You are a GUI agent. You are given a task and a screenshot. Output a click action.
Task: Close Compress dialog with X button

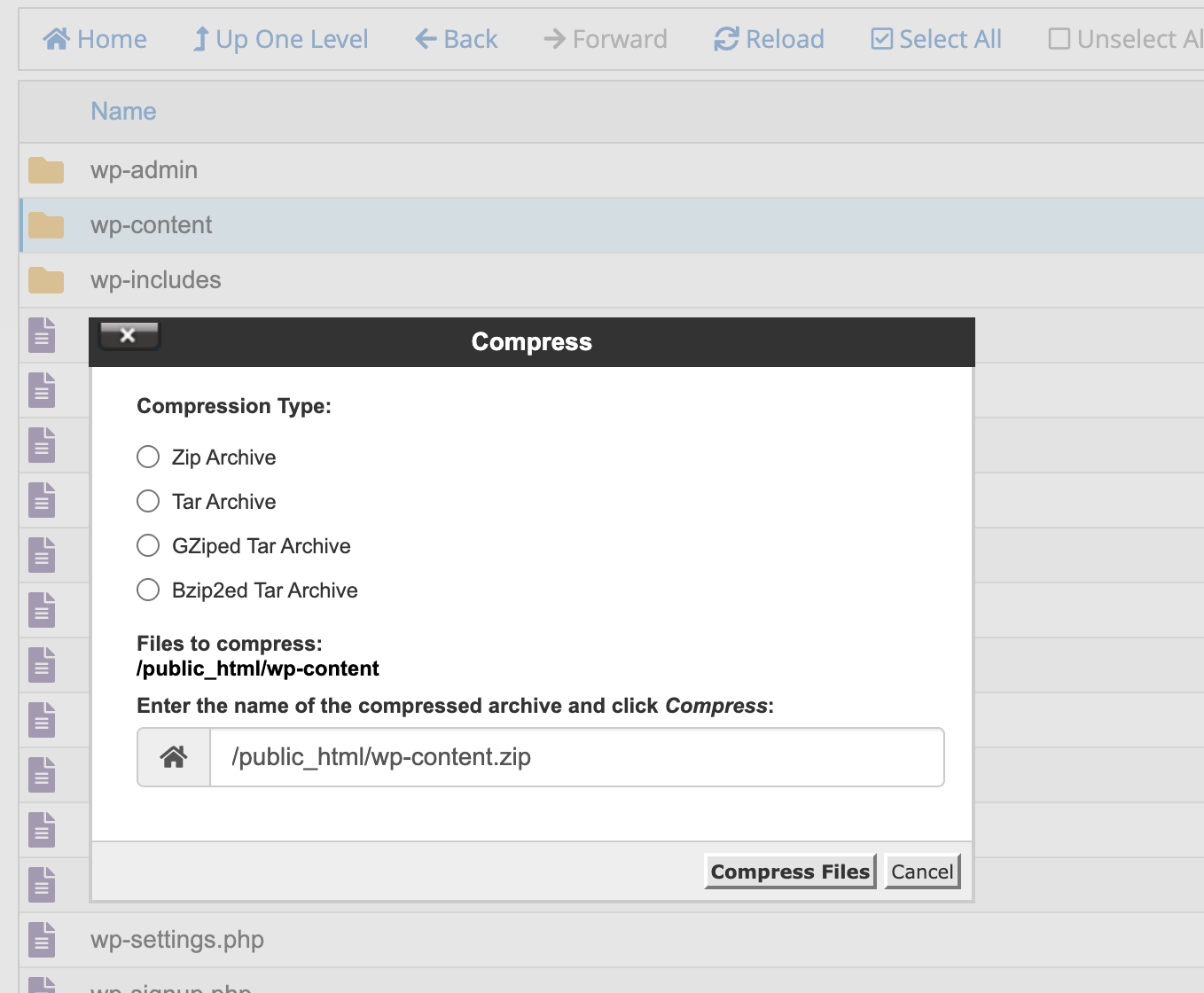coord(129,335)
